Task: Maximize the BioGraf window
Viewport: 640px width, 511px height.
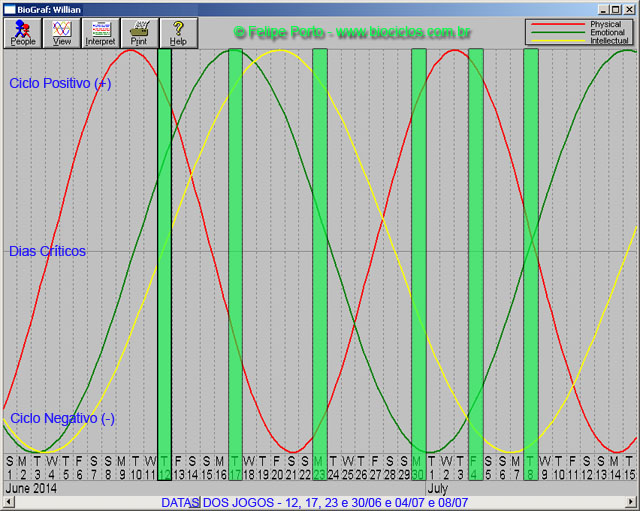Action: (x=616, y=9)
